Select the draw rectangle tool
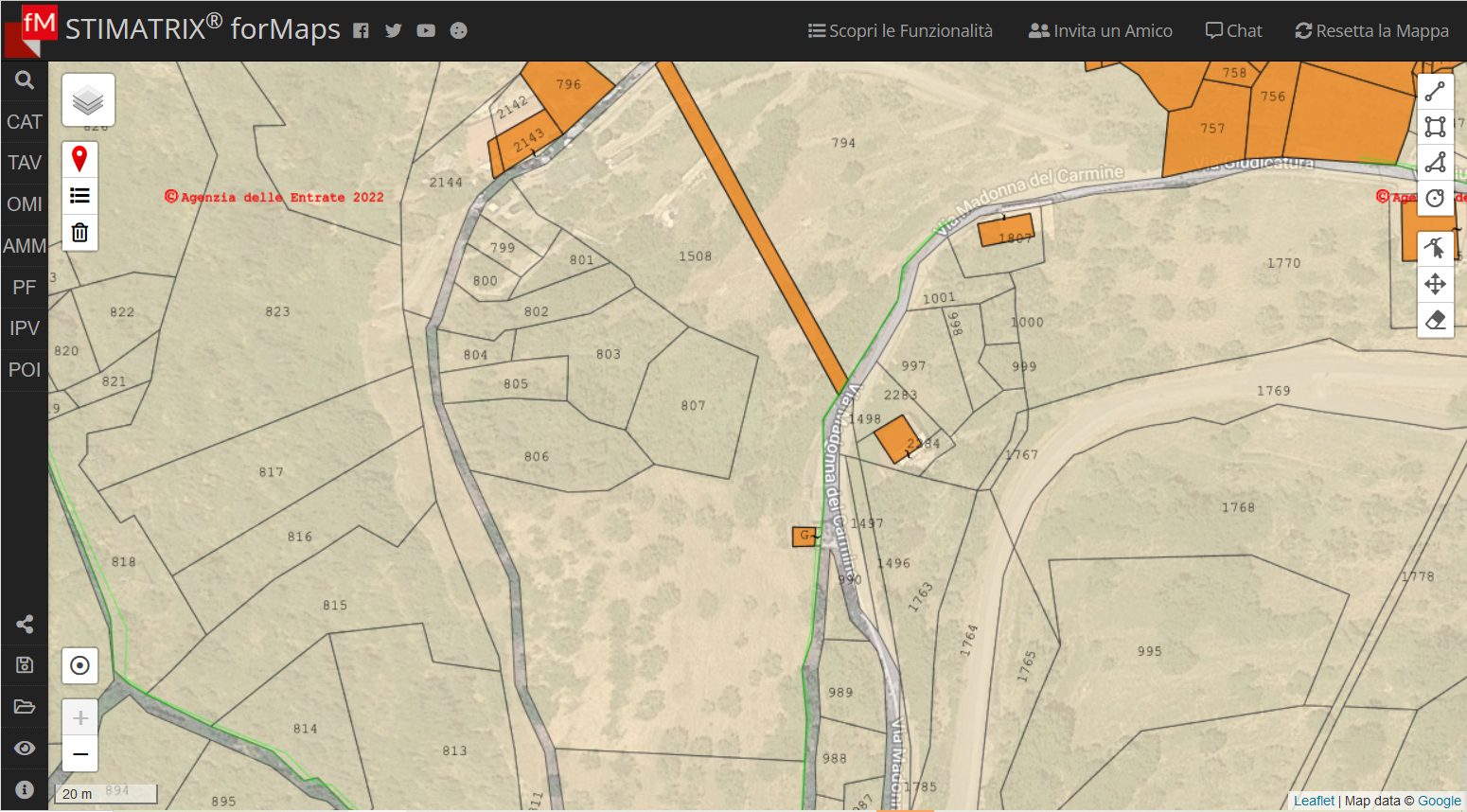Screen dimensions: 1467x812 pos(1435,127)
